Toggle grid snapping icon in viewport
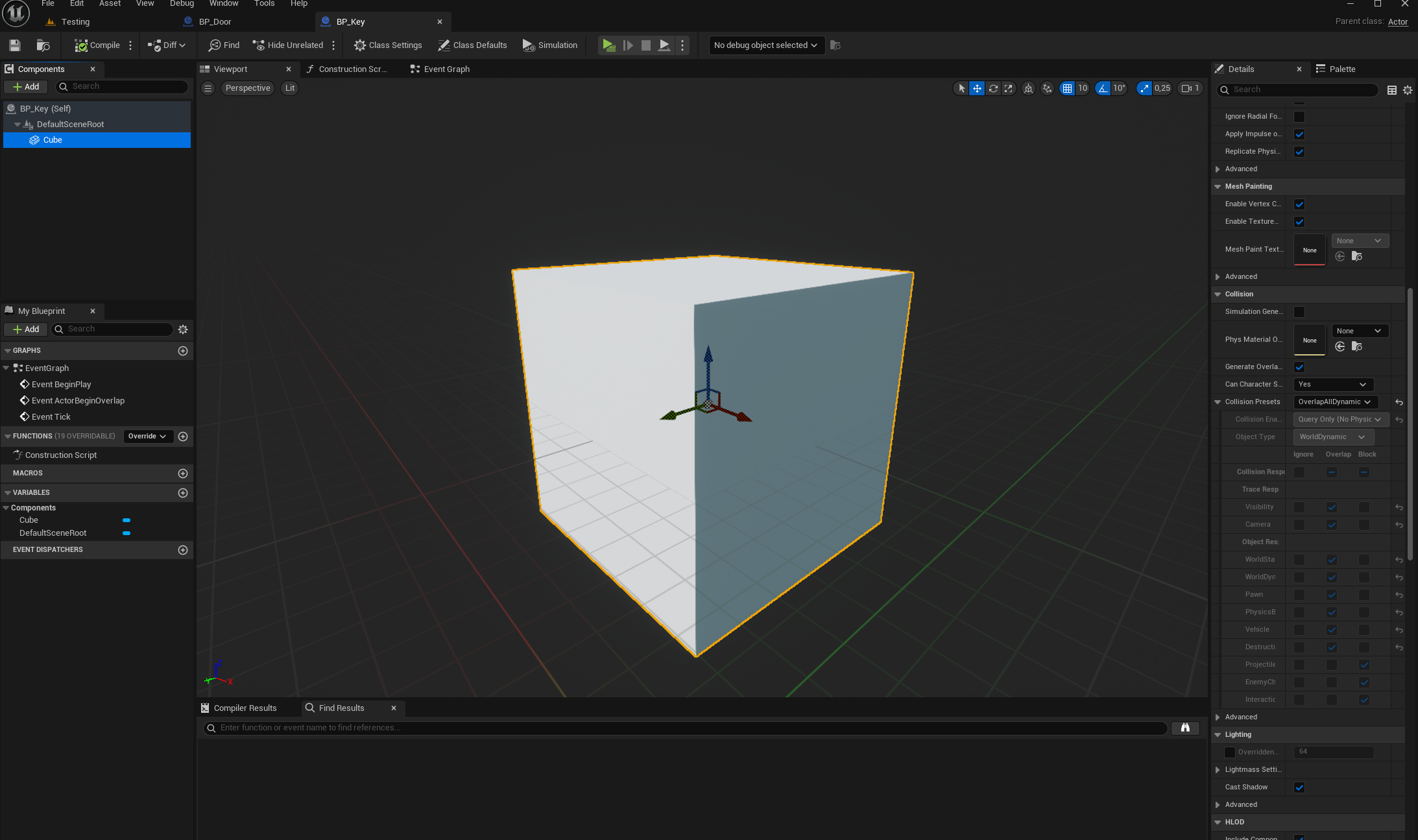Screen dimensions: 1418x840 click(1067, 88)
